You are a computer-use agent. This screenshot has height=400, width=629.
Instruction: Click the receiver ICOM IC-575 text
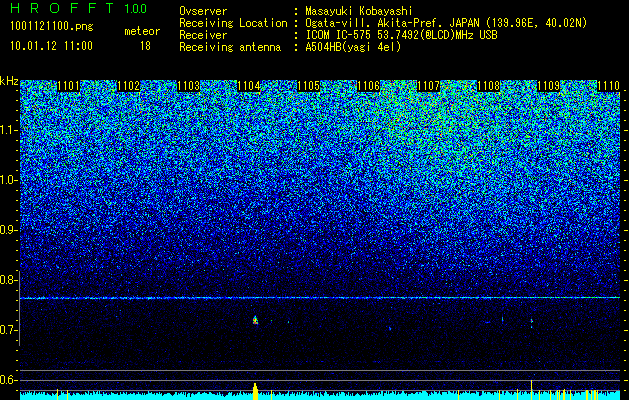point(401,35)
